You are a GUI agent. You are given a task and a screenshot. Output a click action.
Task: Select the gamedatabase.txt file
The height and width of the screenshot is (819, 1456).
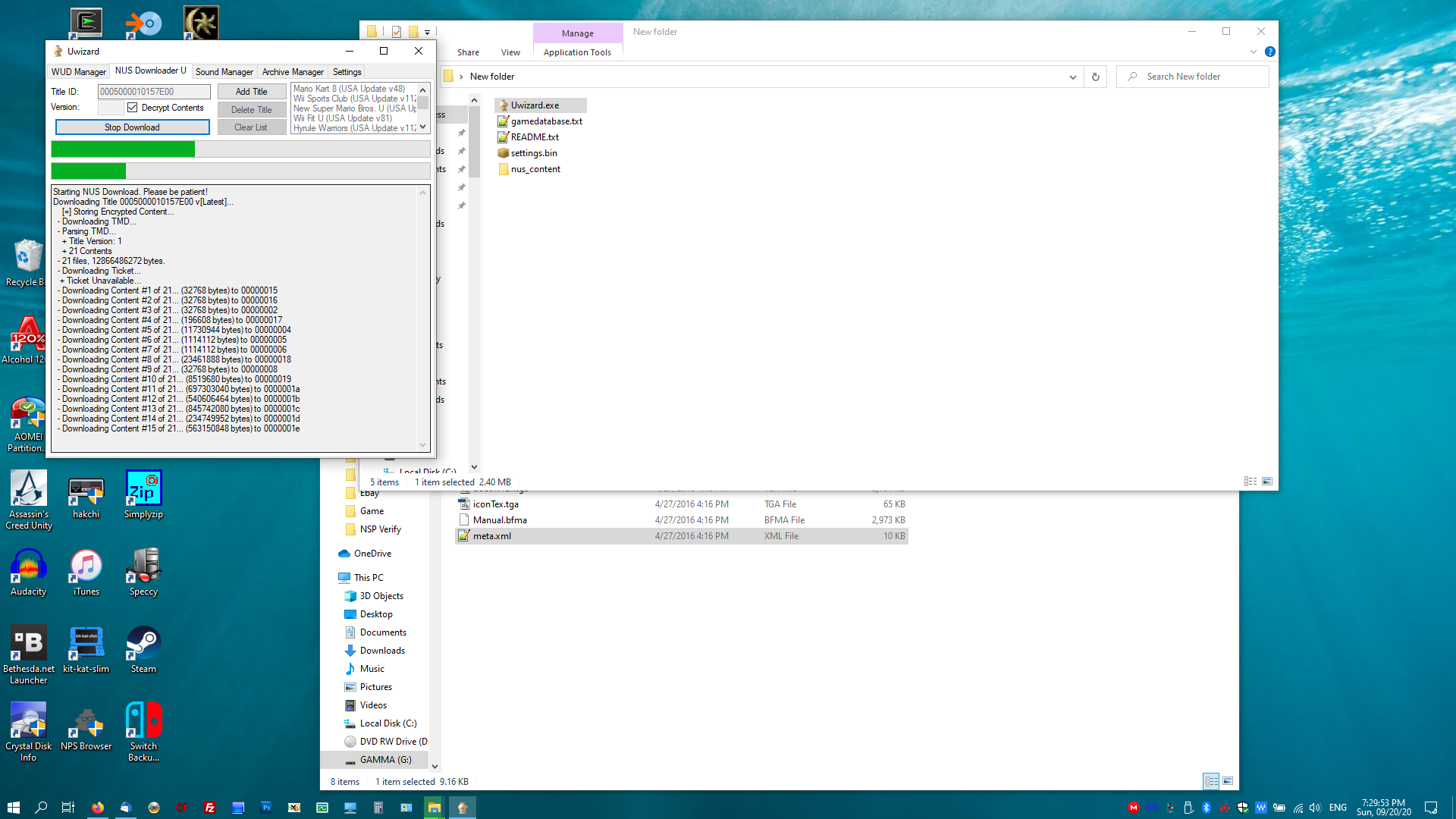pos(540,121)
